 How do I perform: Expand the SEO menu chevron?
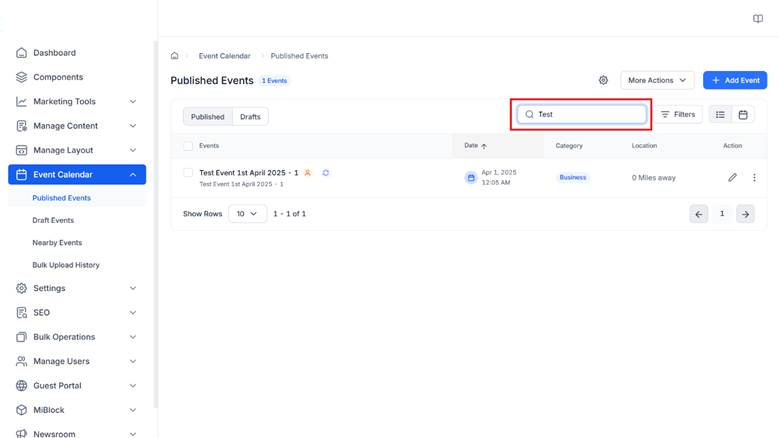(x=133, y=312)
